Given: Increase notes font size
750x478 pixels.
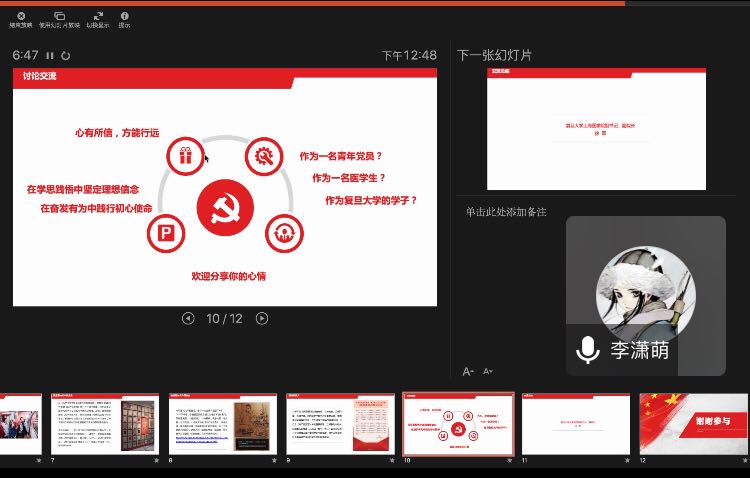Looking at the screenshot, I should [468, 371].
